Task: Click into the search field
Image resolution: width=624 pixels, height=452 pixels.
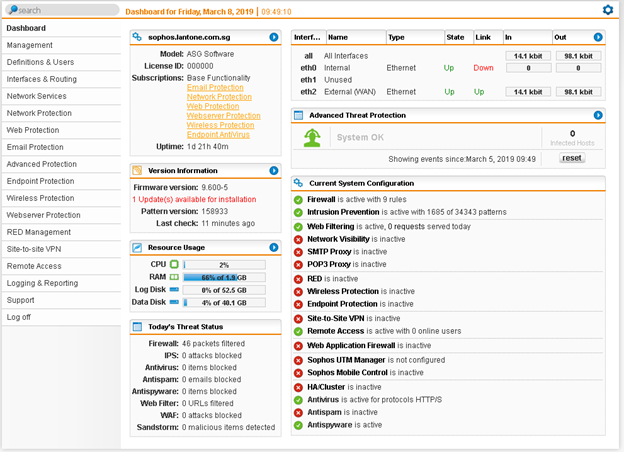Action: pyautogui.click(x=64, y=10)
